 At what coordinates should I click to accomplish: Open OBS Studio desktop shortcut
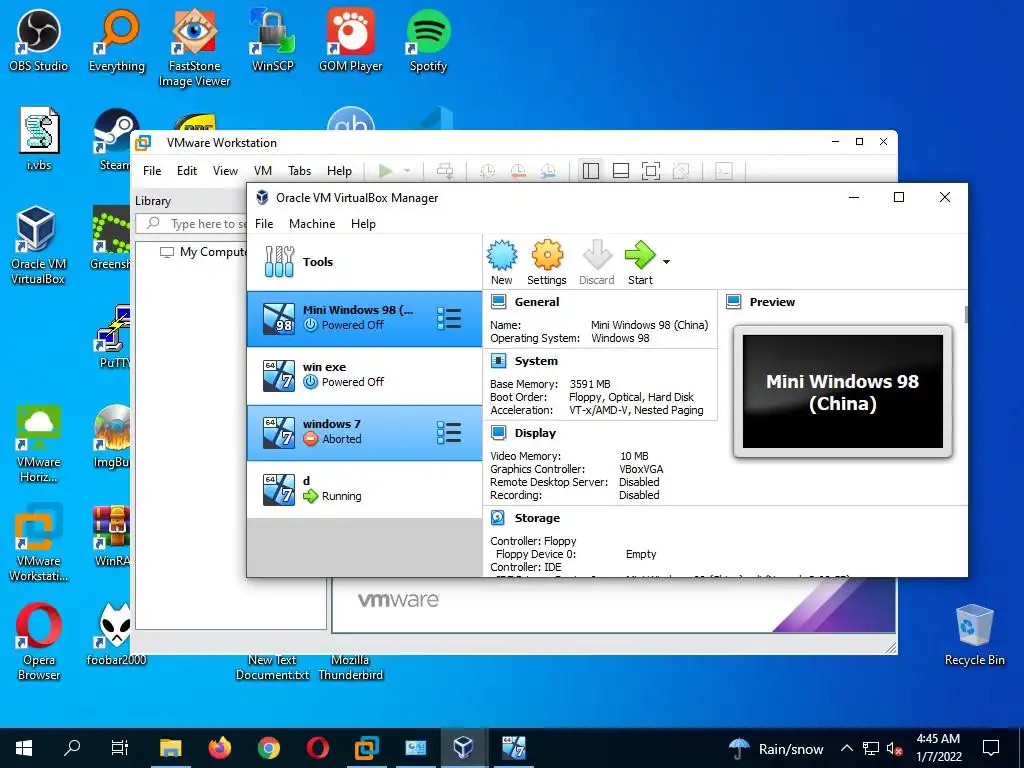[x=39, y=40]
